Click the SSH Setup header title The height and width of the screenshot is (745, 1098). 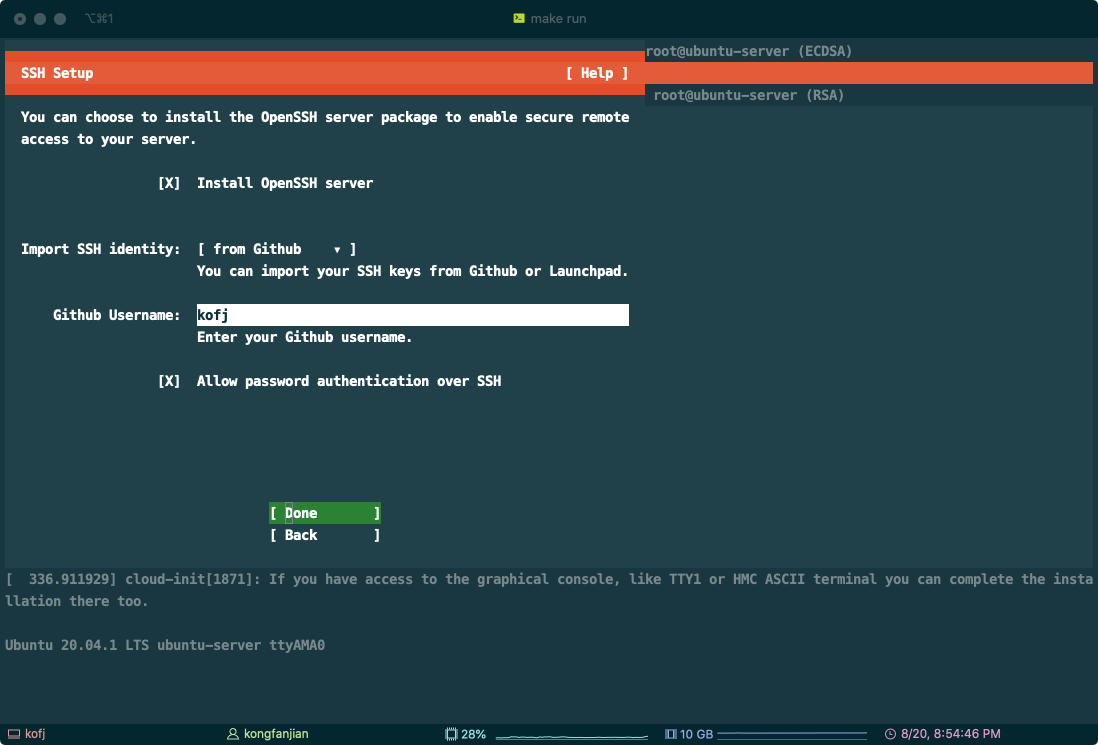coord(57,73)
